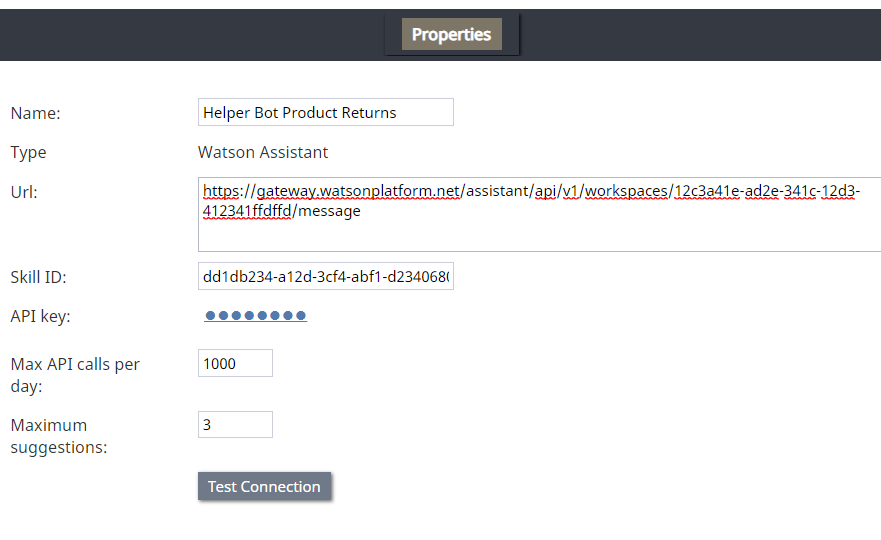Click the workspaces word in the Url
This screenshot has height=540, width=881.
pos(626,191)
